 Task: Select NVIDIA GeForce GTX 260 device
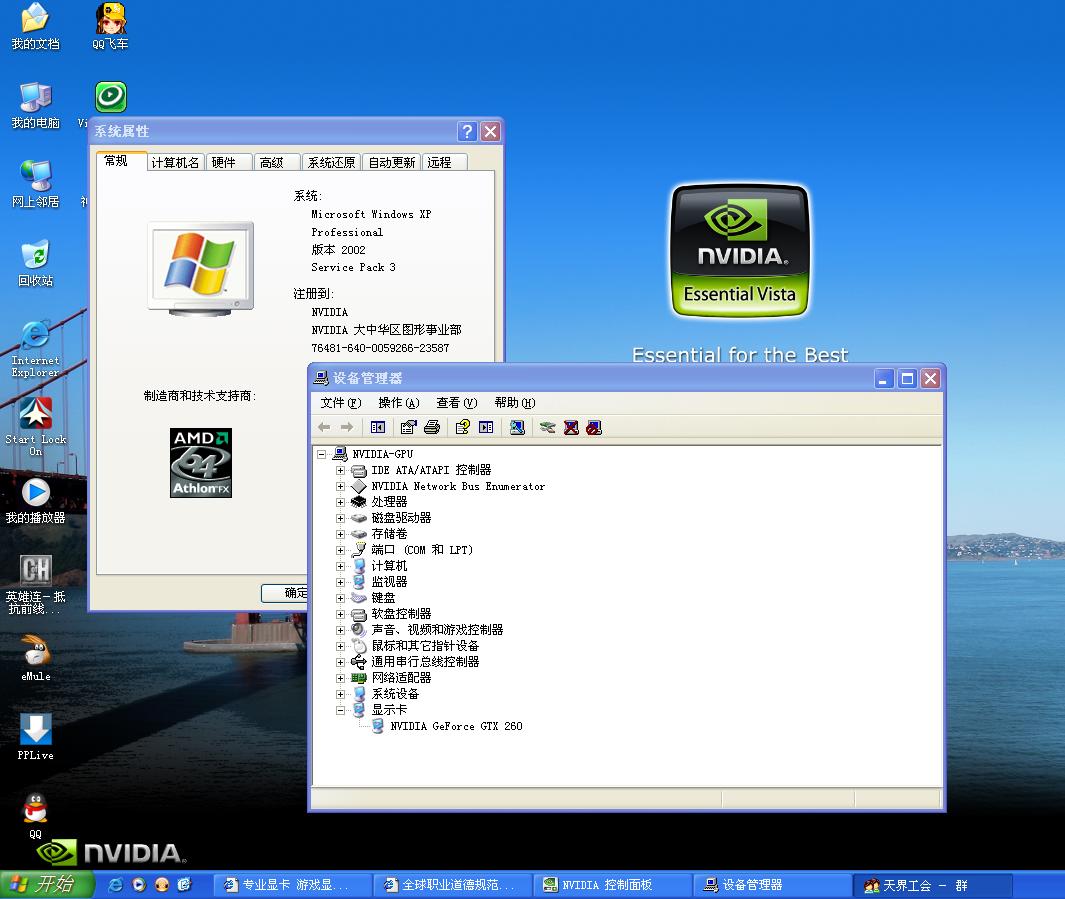456,726
